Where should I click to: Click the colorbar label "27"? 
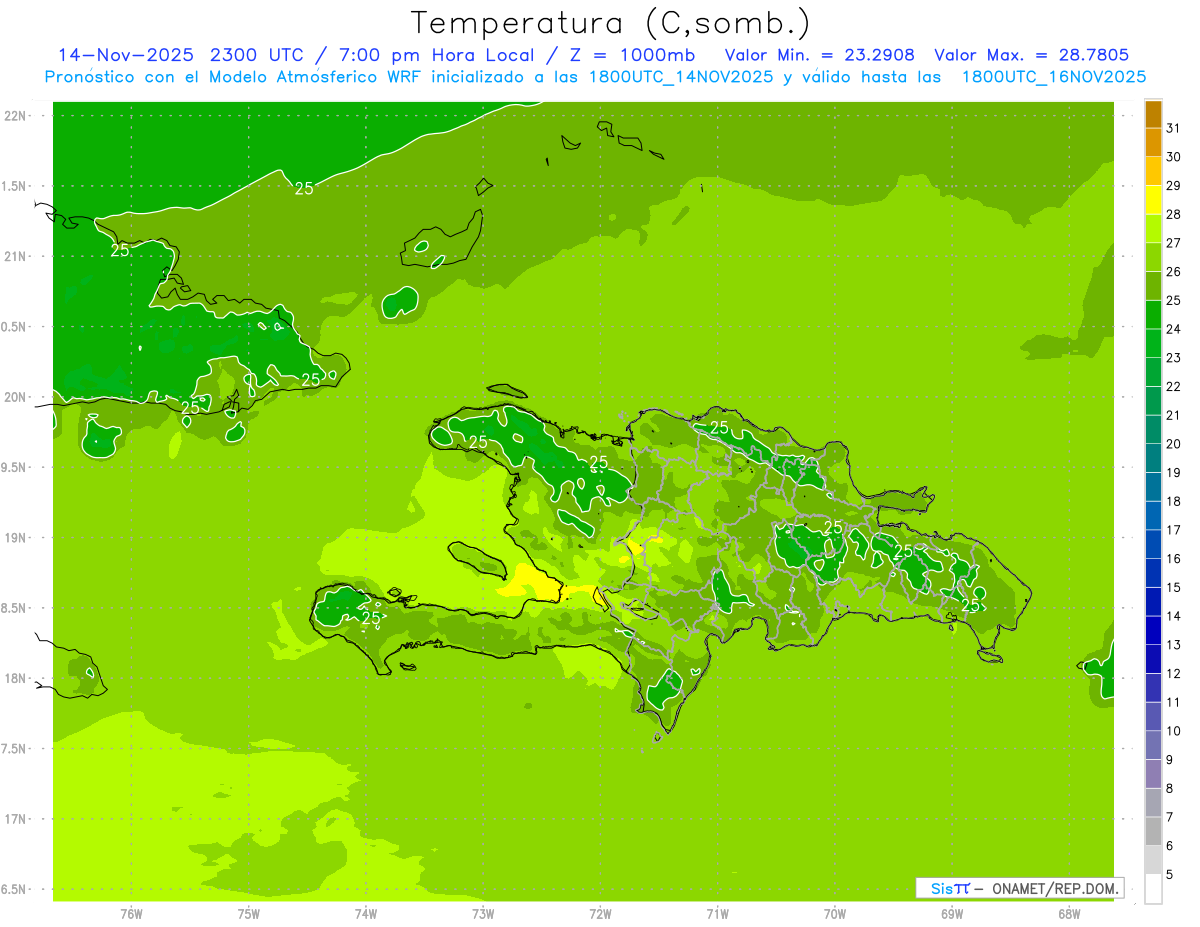coord(1173,243)
